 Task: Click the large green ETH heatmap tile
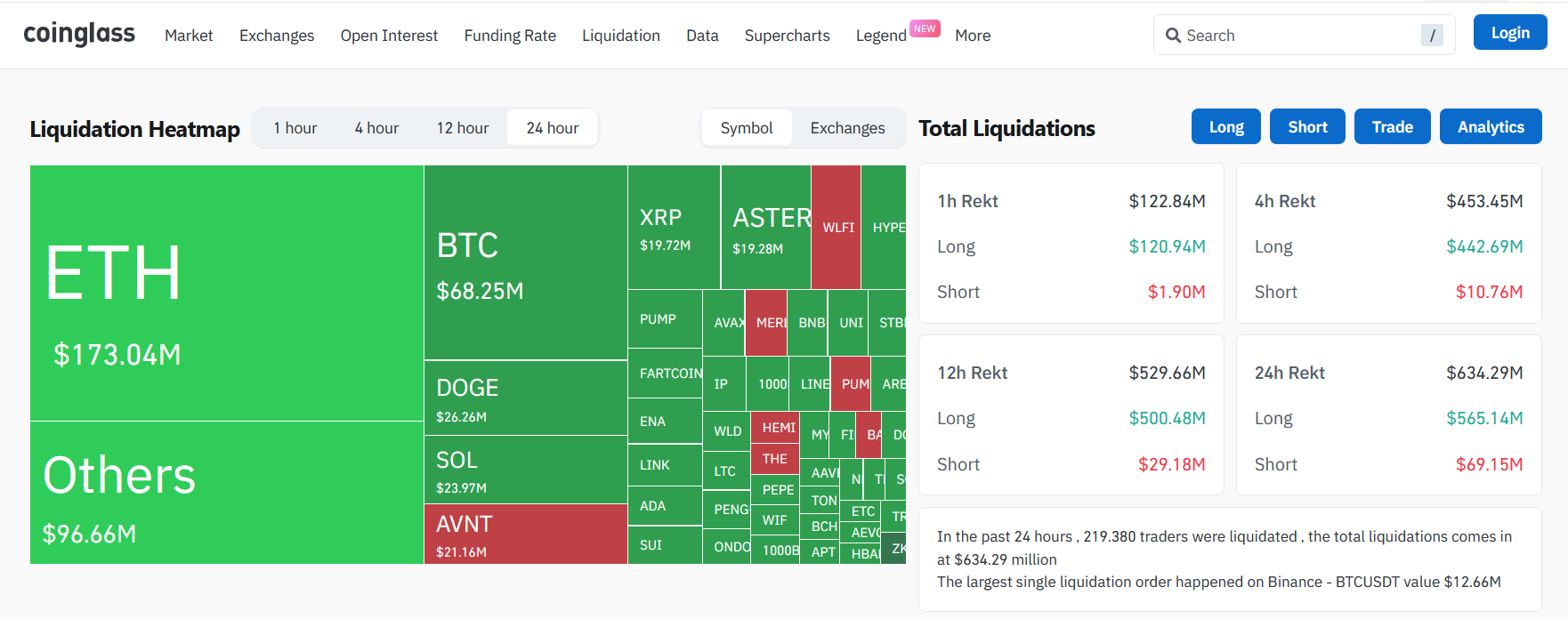(226, 293)
